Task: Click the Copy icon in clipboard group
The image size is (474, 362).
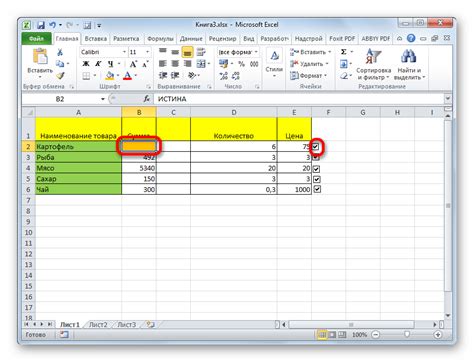Action: coord(60,63)
